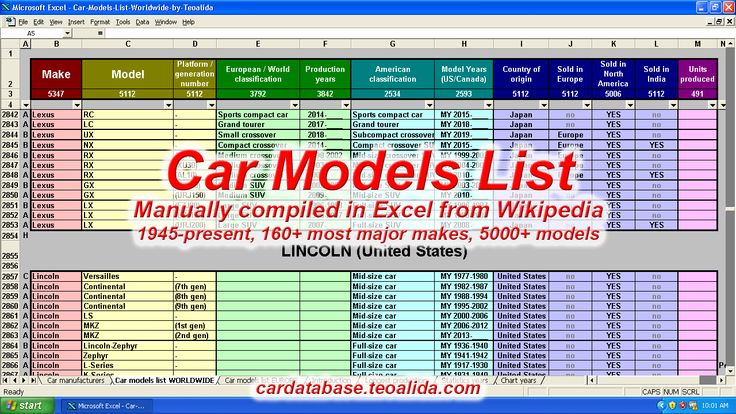Open the Insert menu
The height and width of the screenshot is (414, 736).
pos(76,22)
